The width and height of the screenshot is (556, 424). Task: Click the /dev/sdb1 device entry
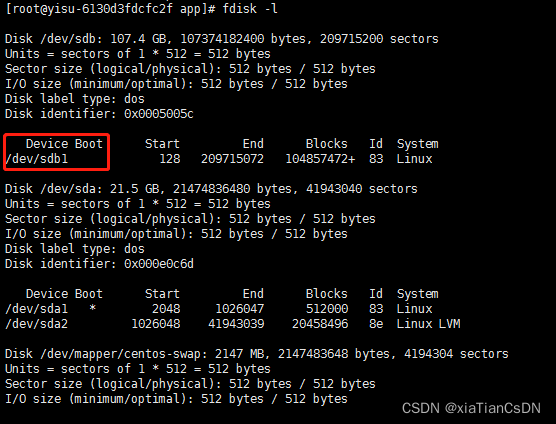(37, 159)
